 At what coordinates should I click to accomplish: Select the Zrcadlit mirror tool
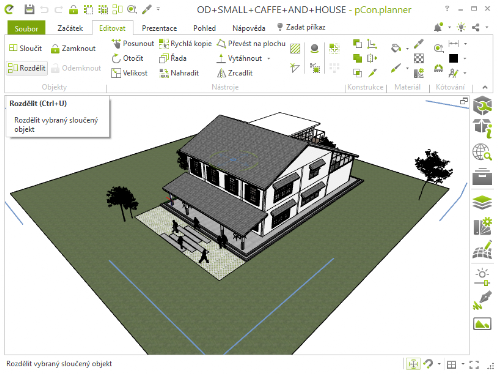235,73
